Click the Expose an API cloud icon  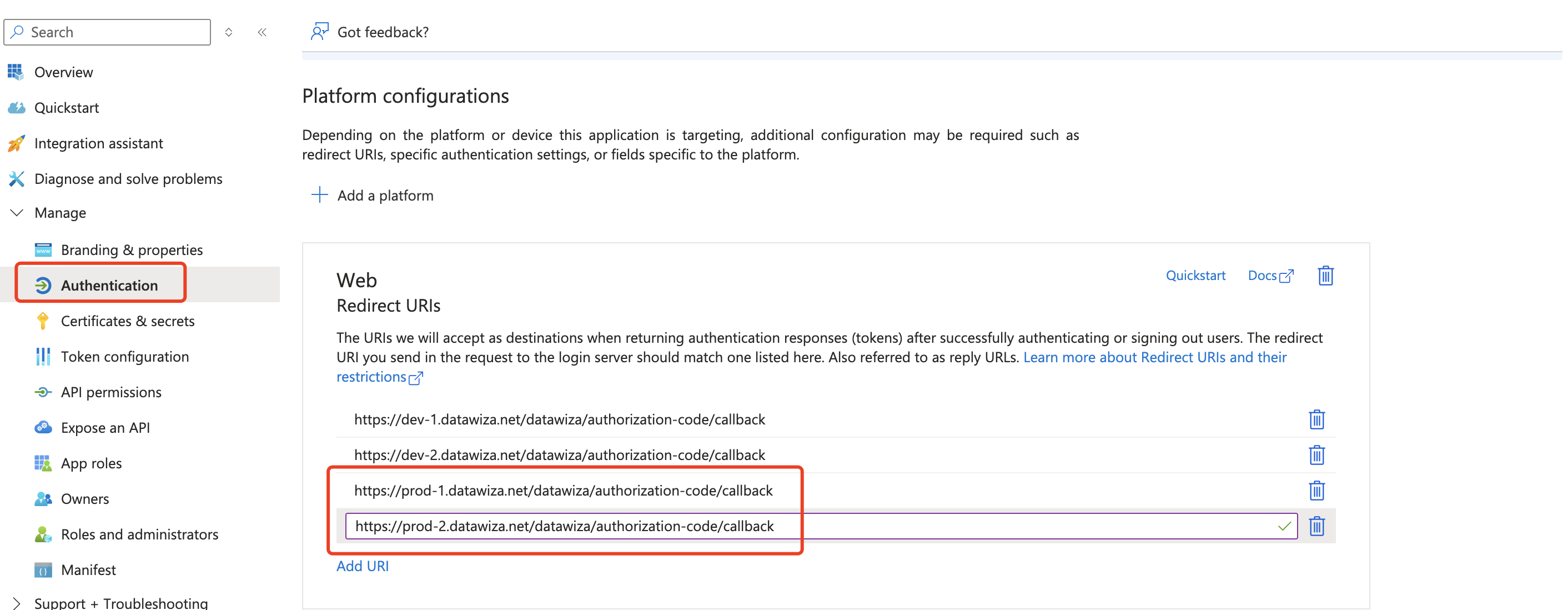[x=43, y=427]
